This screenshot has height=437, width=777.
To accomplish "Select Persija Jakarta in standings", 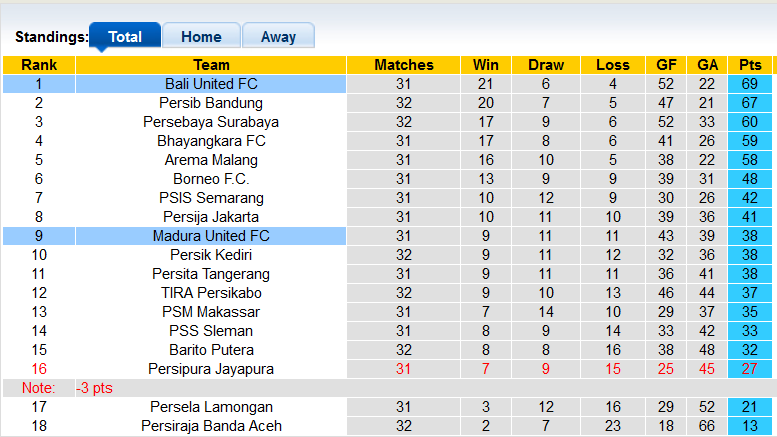I will (211, 217).
